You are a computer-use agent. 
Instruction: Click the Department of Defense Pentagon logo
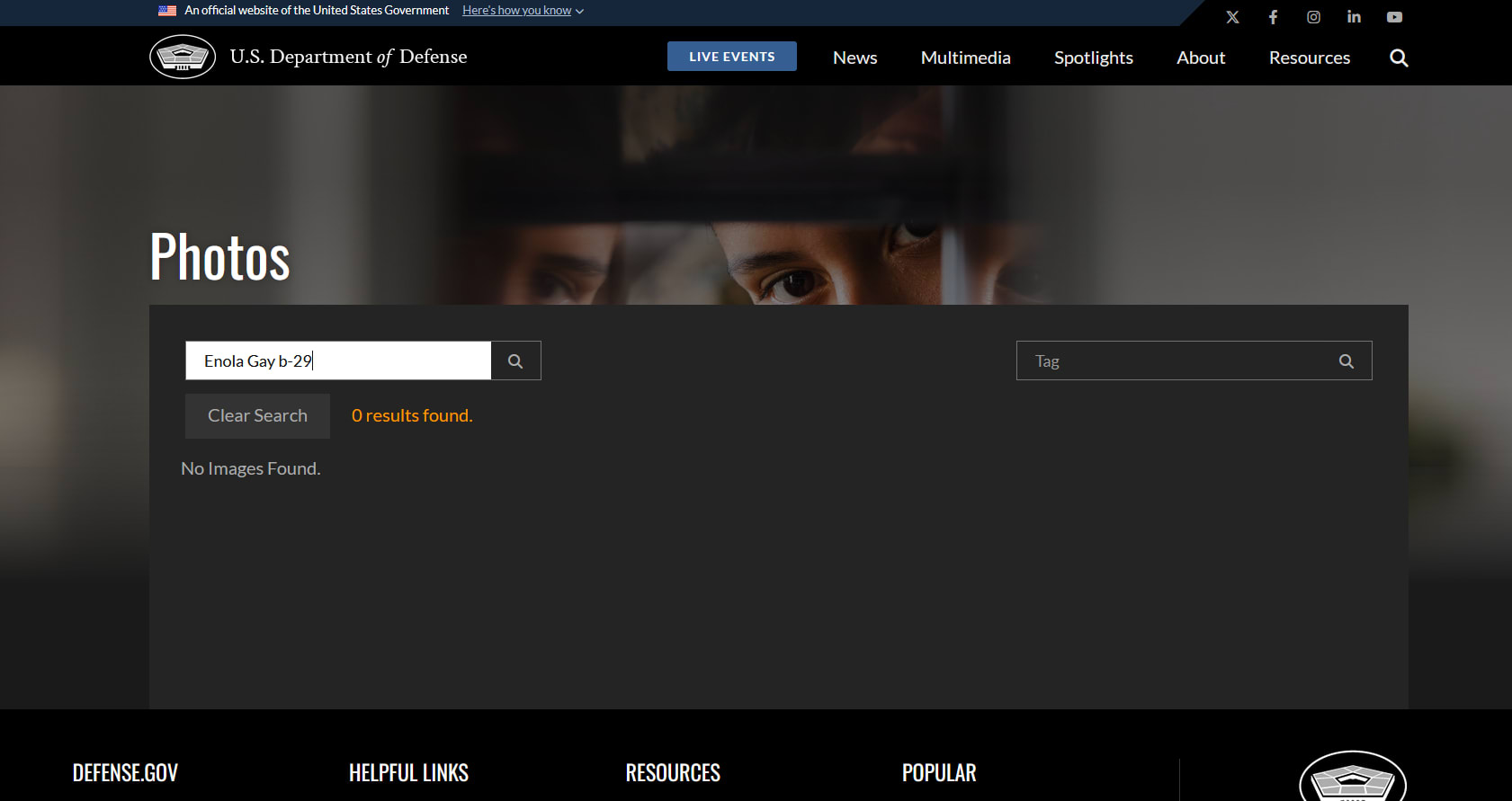tap(183, 57)
